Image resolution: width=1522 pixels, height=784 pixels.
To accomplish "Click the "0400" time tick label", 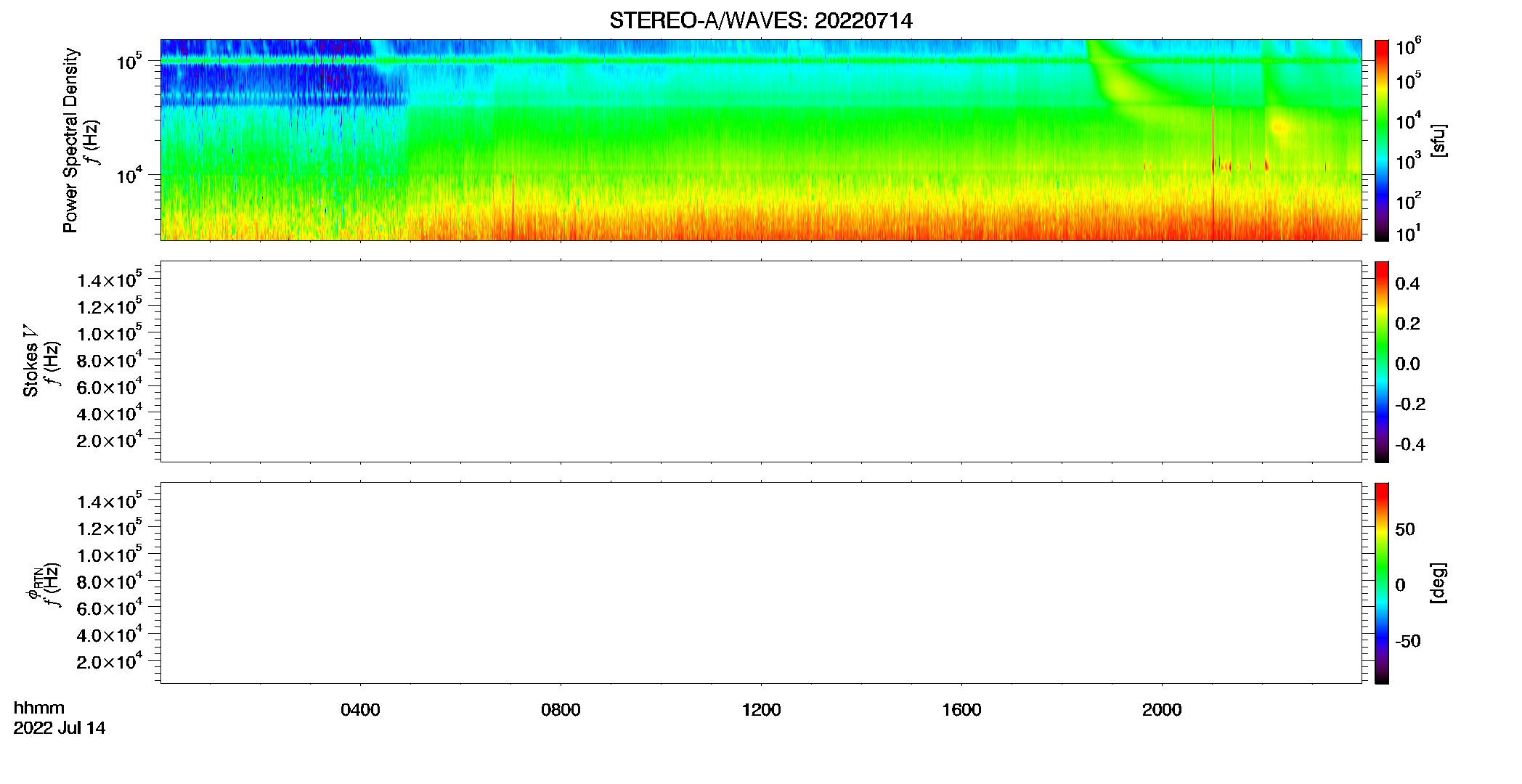I will (x=360, y=710).
